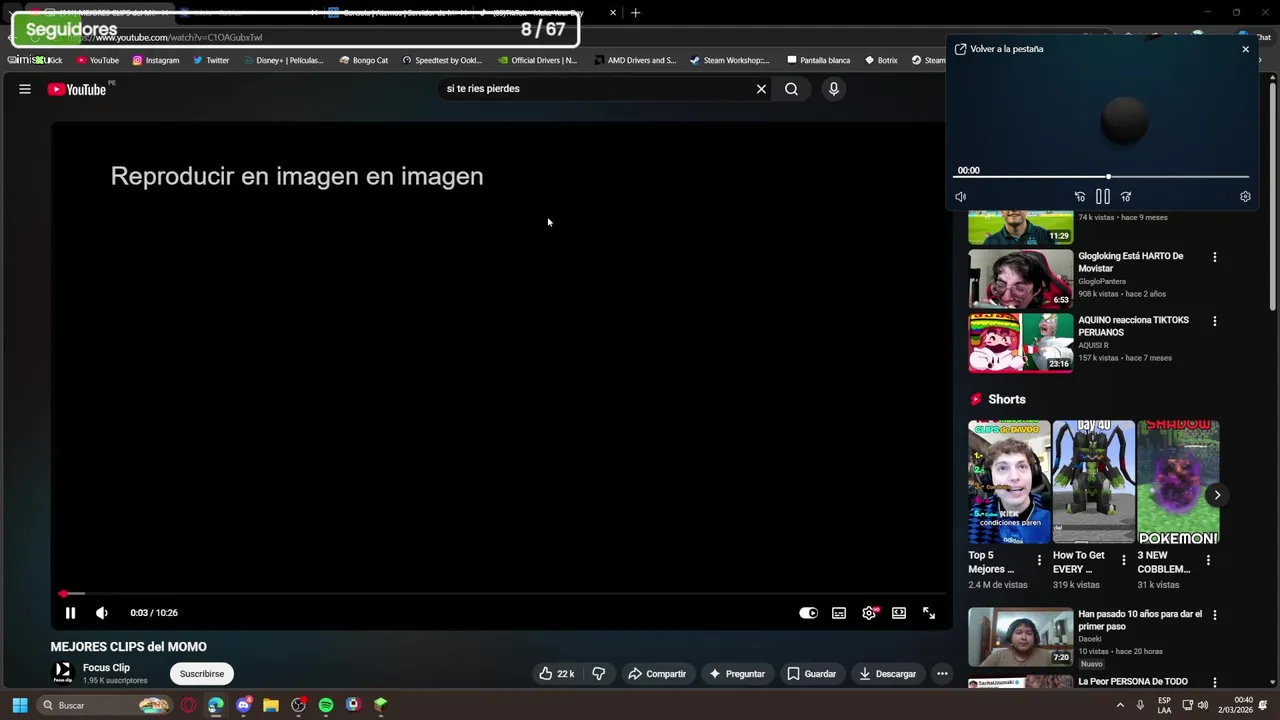Screen dimensions: 1280x720
Task: Open the How To Get EVERY short thumbnail
Action: pyautogui.click(x=1094, y=482)
